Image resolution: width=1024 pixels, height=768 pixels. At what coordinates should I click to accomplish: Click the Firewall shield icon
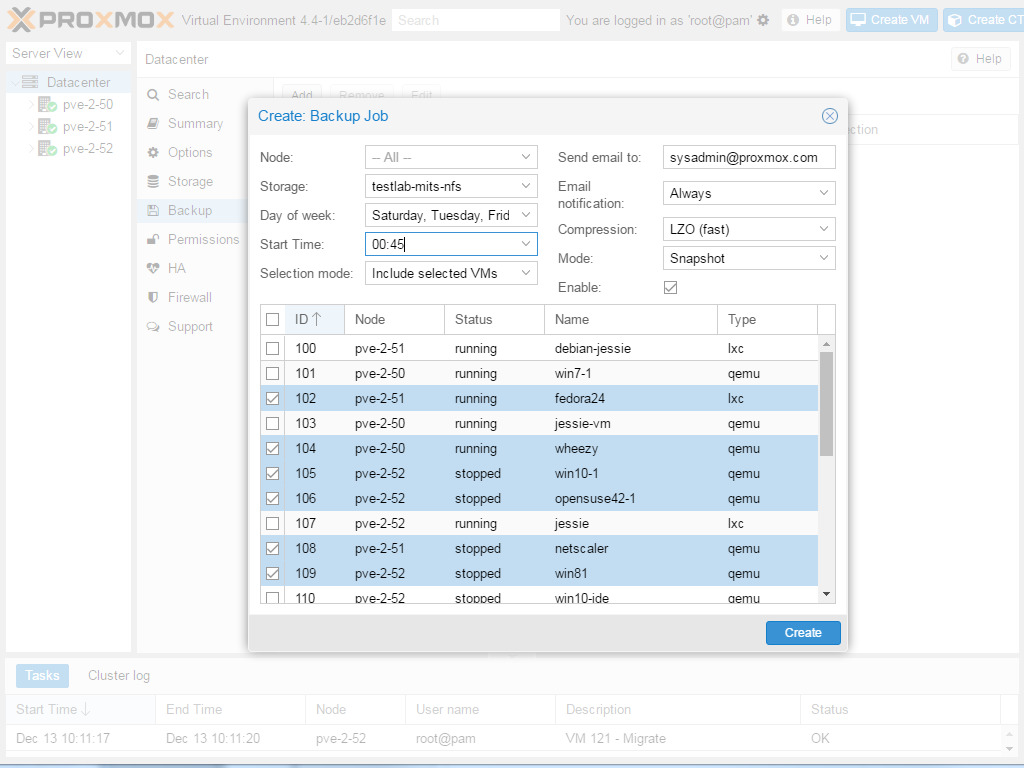click(x=153, y=297)
